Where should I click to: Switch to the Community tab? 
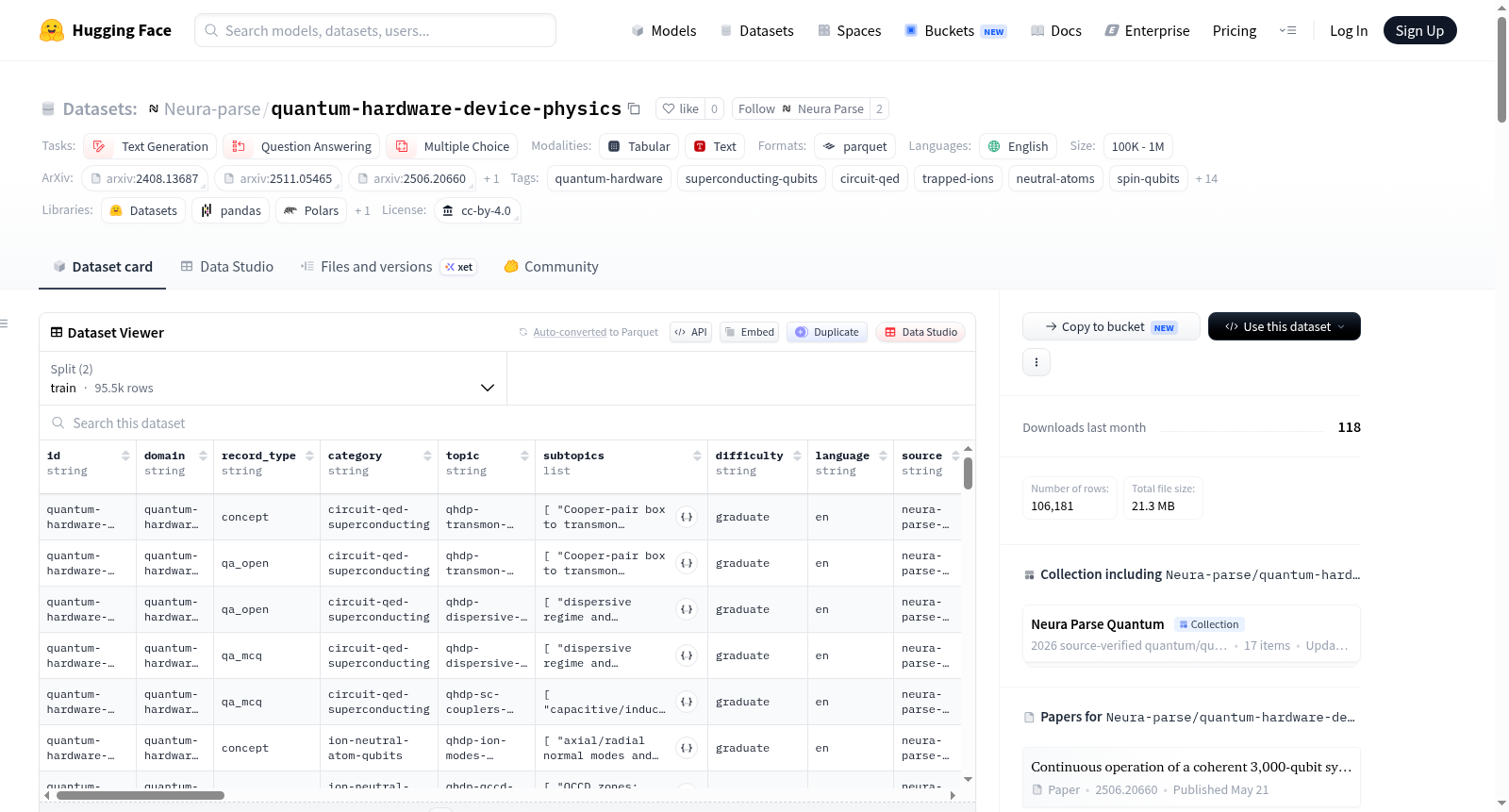coord(551,267)
